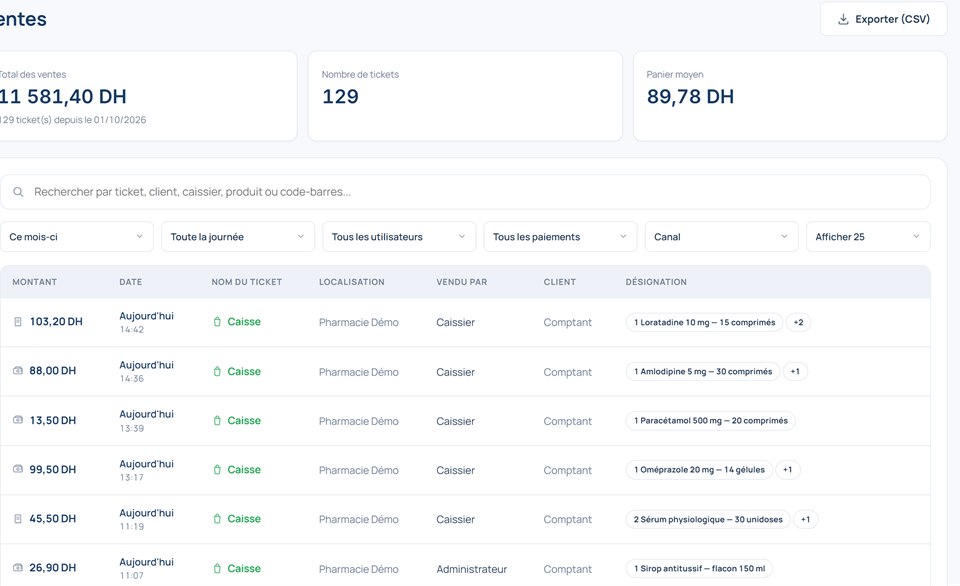960x586 pixels.
Task: Click the 'Paracétamol 500 mg – 20 comprimés' chip
Action: point(711,421)
